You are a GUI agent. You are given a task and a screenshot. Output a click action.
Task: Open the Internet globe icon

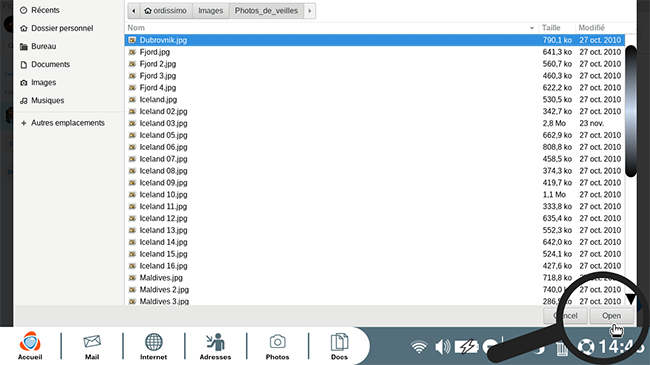coord(153,346)
